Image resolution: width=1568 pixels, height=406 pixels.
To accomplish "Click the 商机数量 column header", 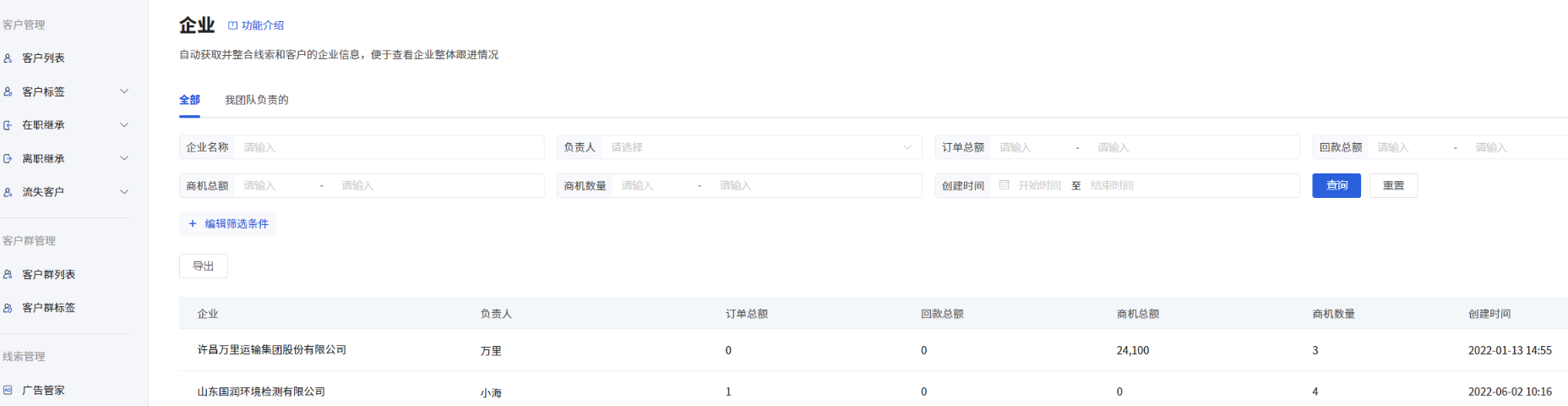I will tap(1333, 314).
